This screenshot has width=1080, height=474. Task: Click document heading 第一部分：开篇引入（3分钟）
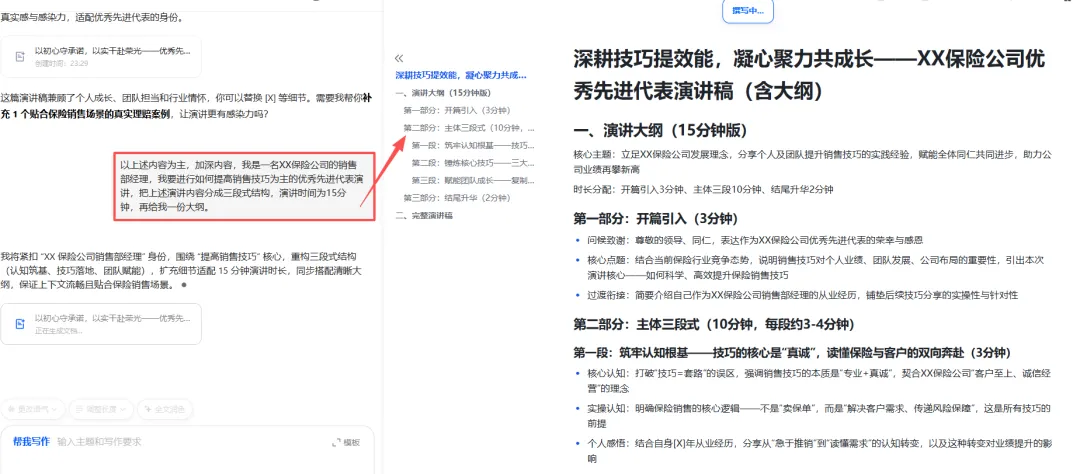656,219
